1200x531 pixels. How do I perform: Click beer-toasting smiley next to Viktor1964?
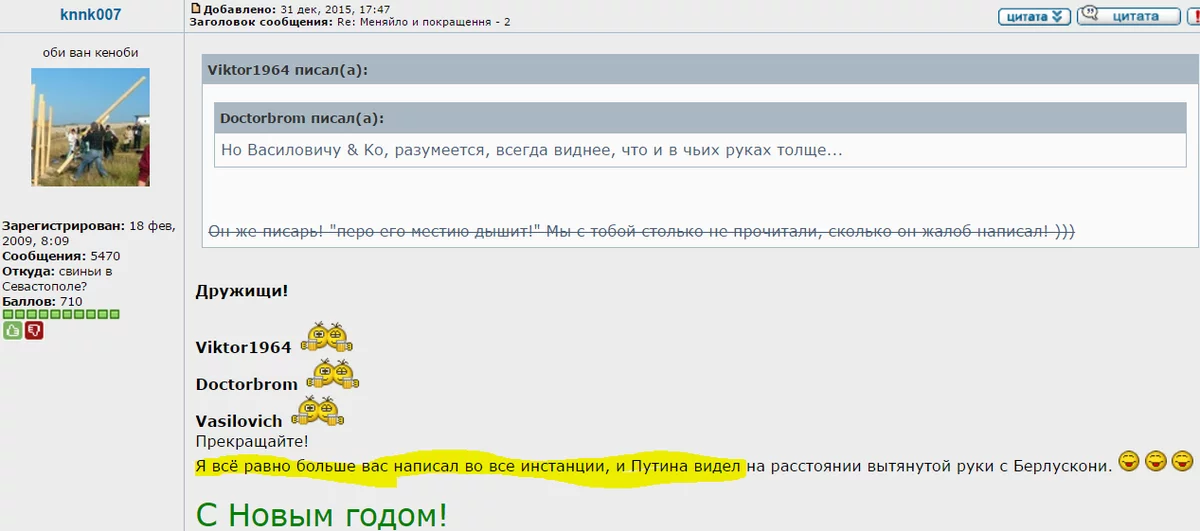coord(327,339)
